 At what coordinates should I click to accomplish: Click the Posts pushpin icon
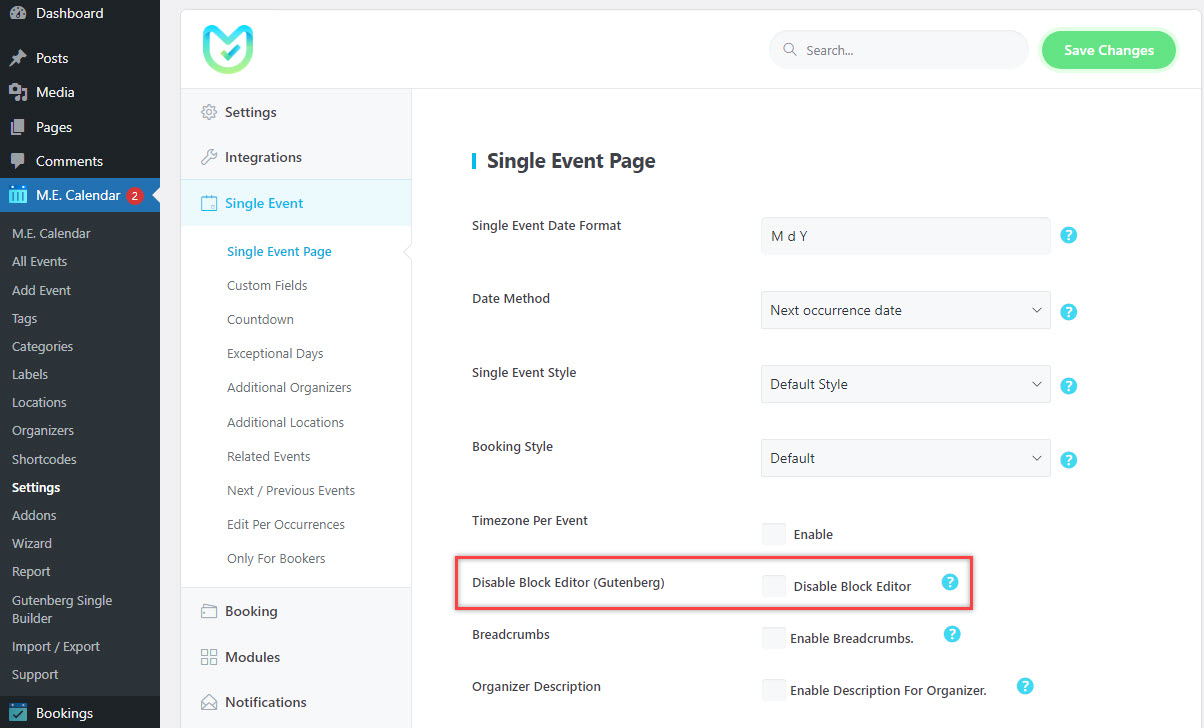18,58
